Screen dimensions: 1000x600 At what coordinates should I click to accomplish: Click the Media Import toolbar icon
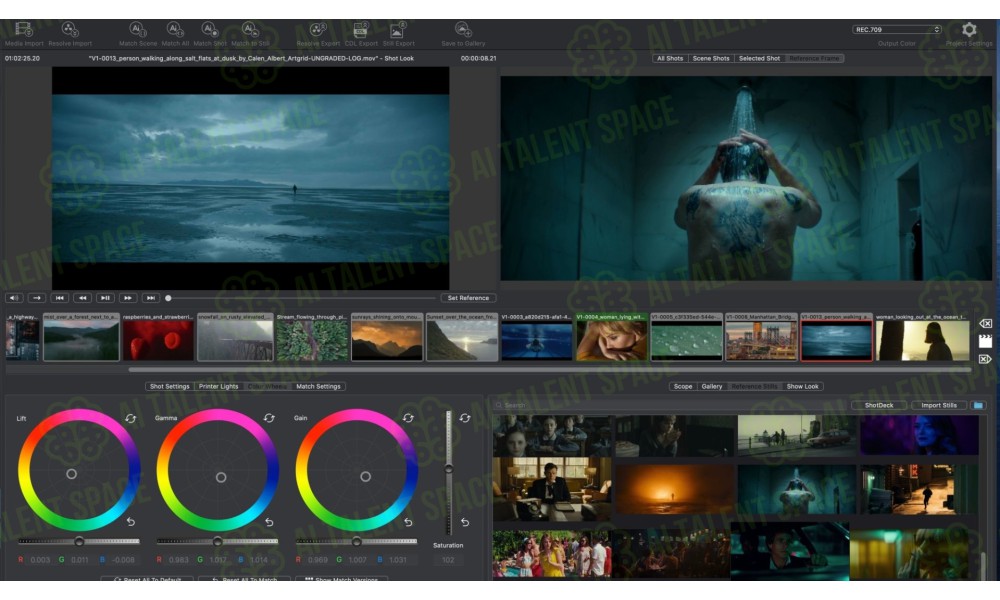[x=24, y=29]
